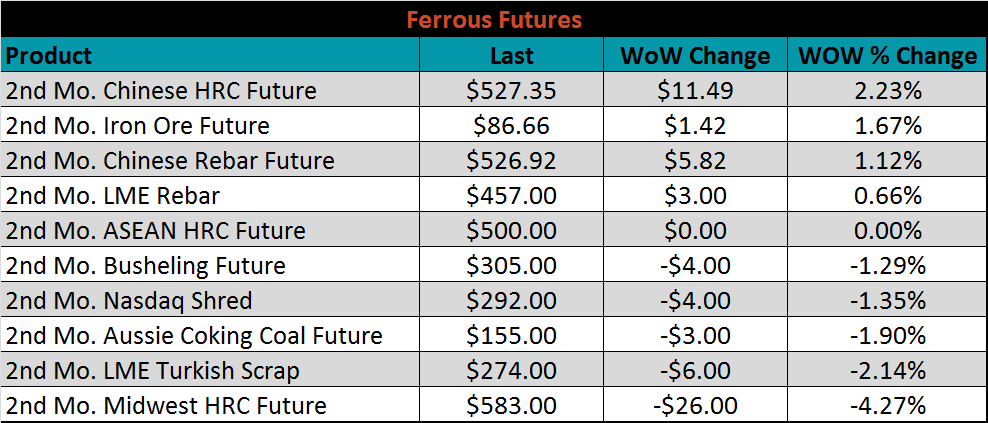Click the WoW Change column header

[695, 55]
